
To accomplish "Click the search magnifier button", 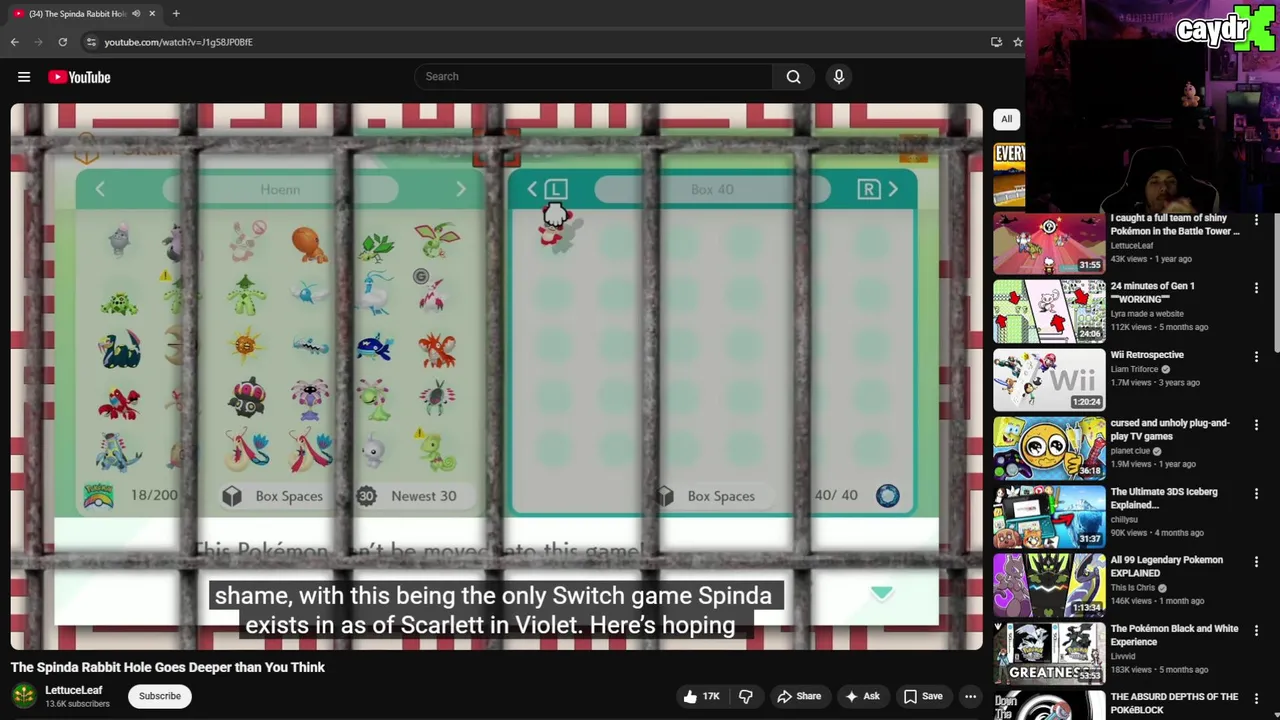I will coord(793,76).
